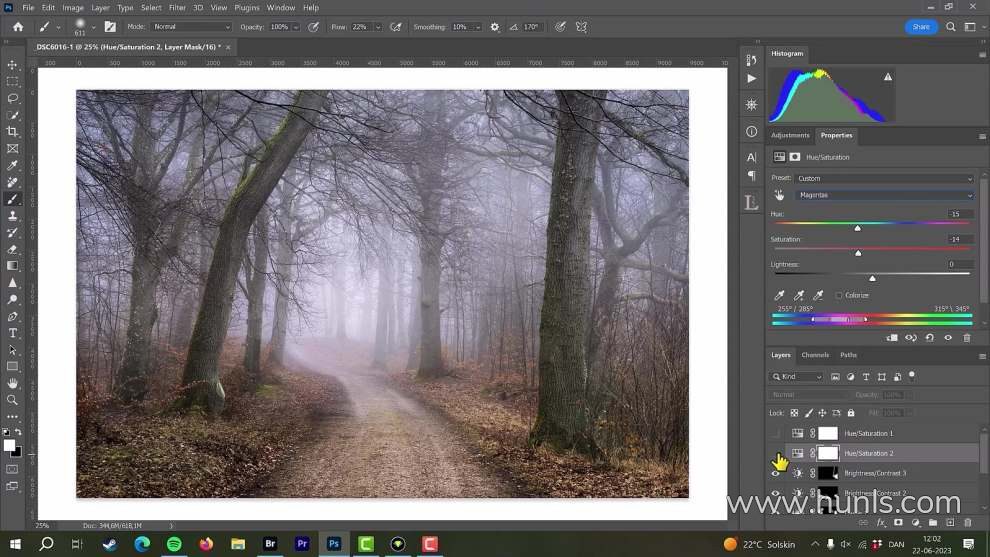Delete the adjustment with Properties trash icon
The height and width of the screenshot is (557, 990).
966,338
